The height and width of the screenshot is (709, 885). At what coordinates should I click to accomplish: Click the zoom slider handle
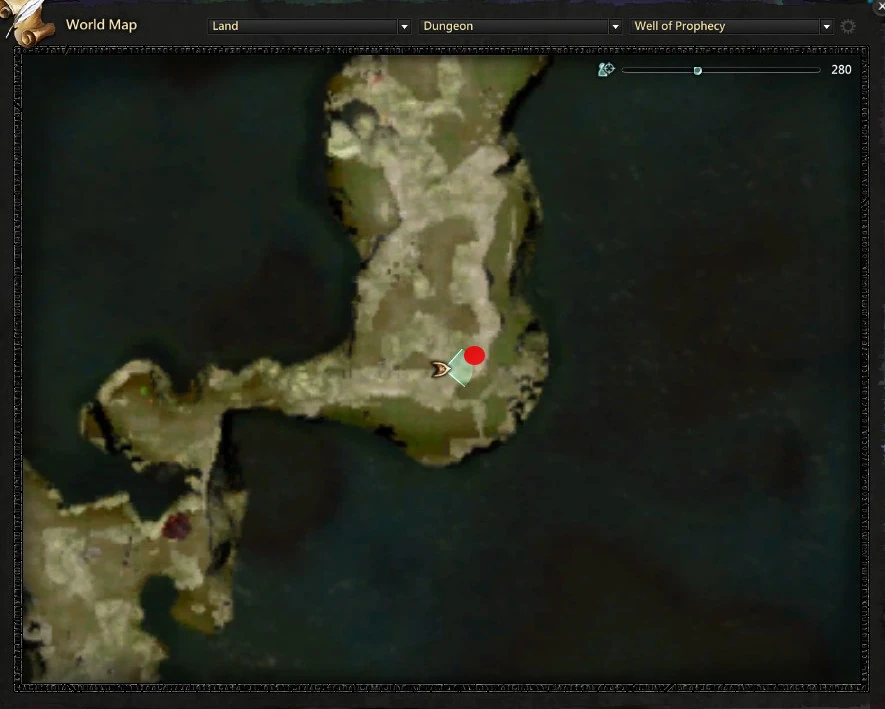(698, 71)
